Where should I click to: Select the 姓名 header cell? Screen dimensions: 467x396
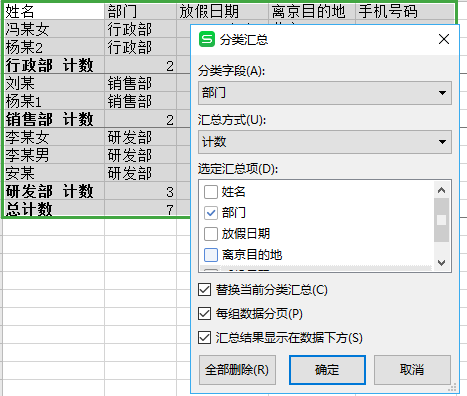(54, 11)
